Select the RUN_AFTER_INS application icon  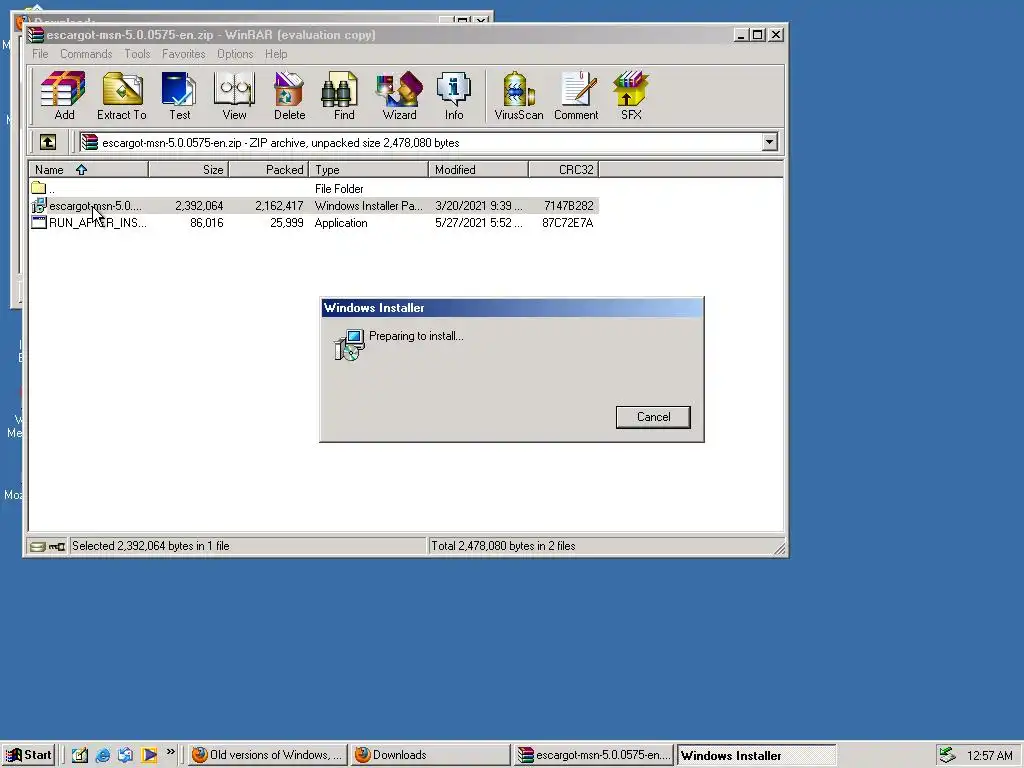point(39,223)
